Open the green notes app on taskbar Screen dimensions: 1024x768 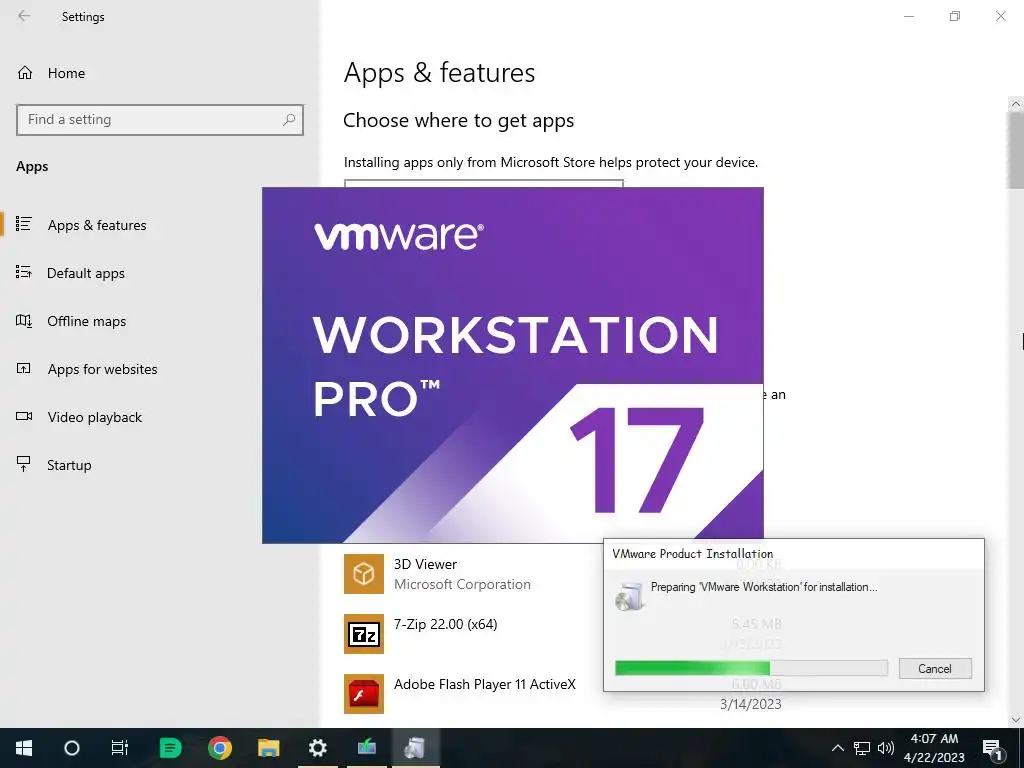point(170,748)
